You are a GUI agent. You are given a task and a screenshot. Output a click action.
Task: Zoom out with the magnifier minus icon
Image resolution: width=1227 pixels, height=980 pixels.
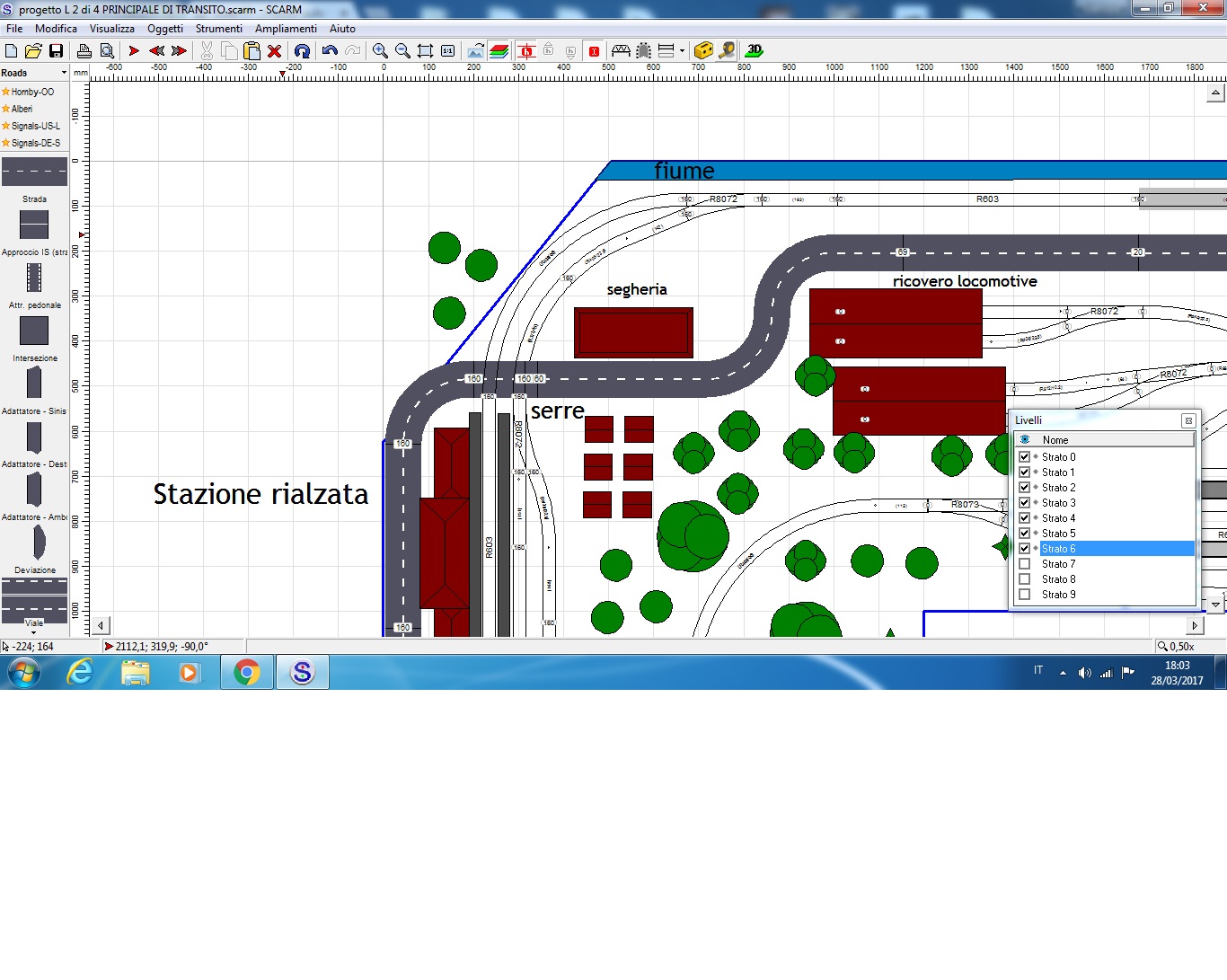coord(402,51)
